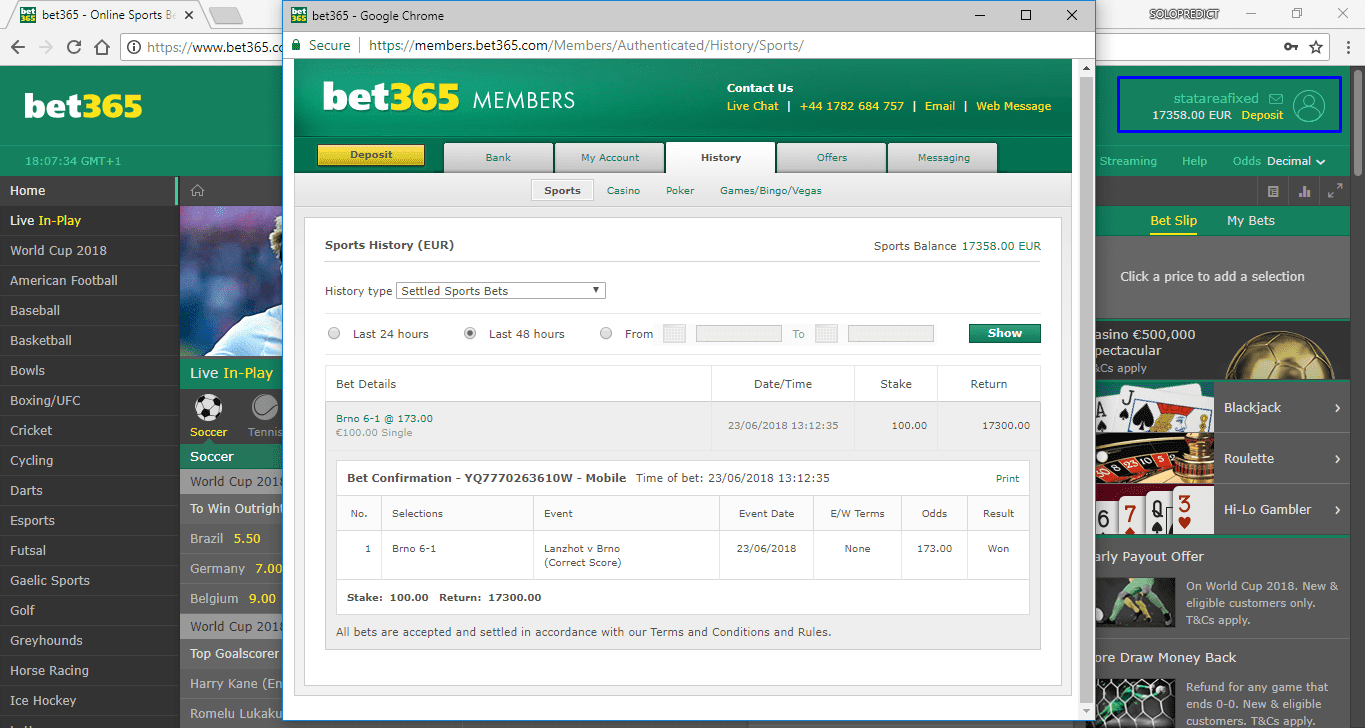Open message envelope icon beside username
This screenshot has width=1365, height=728.
pos(1275,99)
